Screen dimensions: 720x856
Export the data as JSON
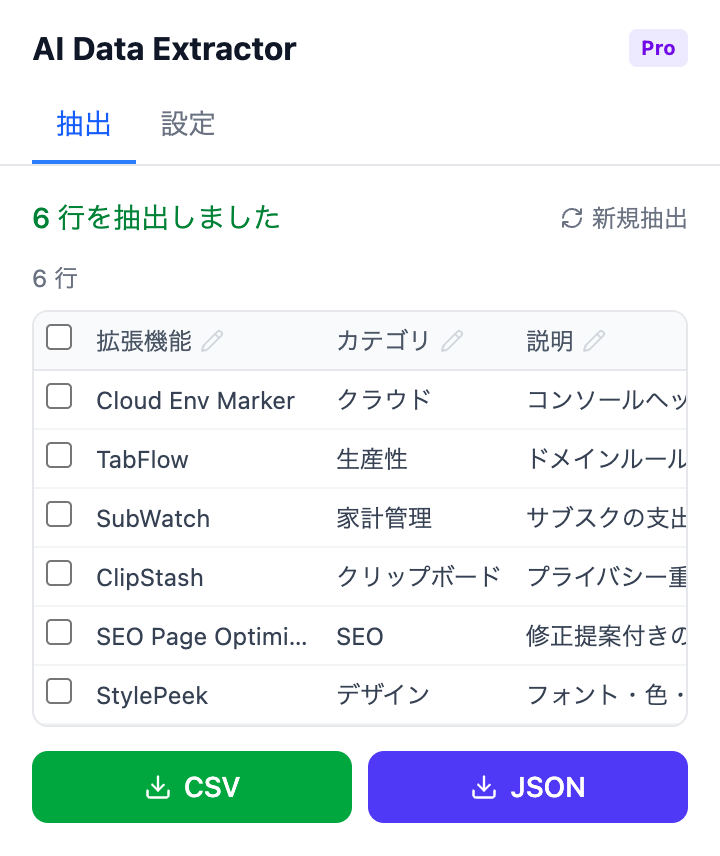(x=527, y=787)
